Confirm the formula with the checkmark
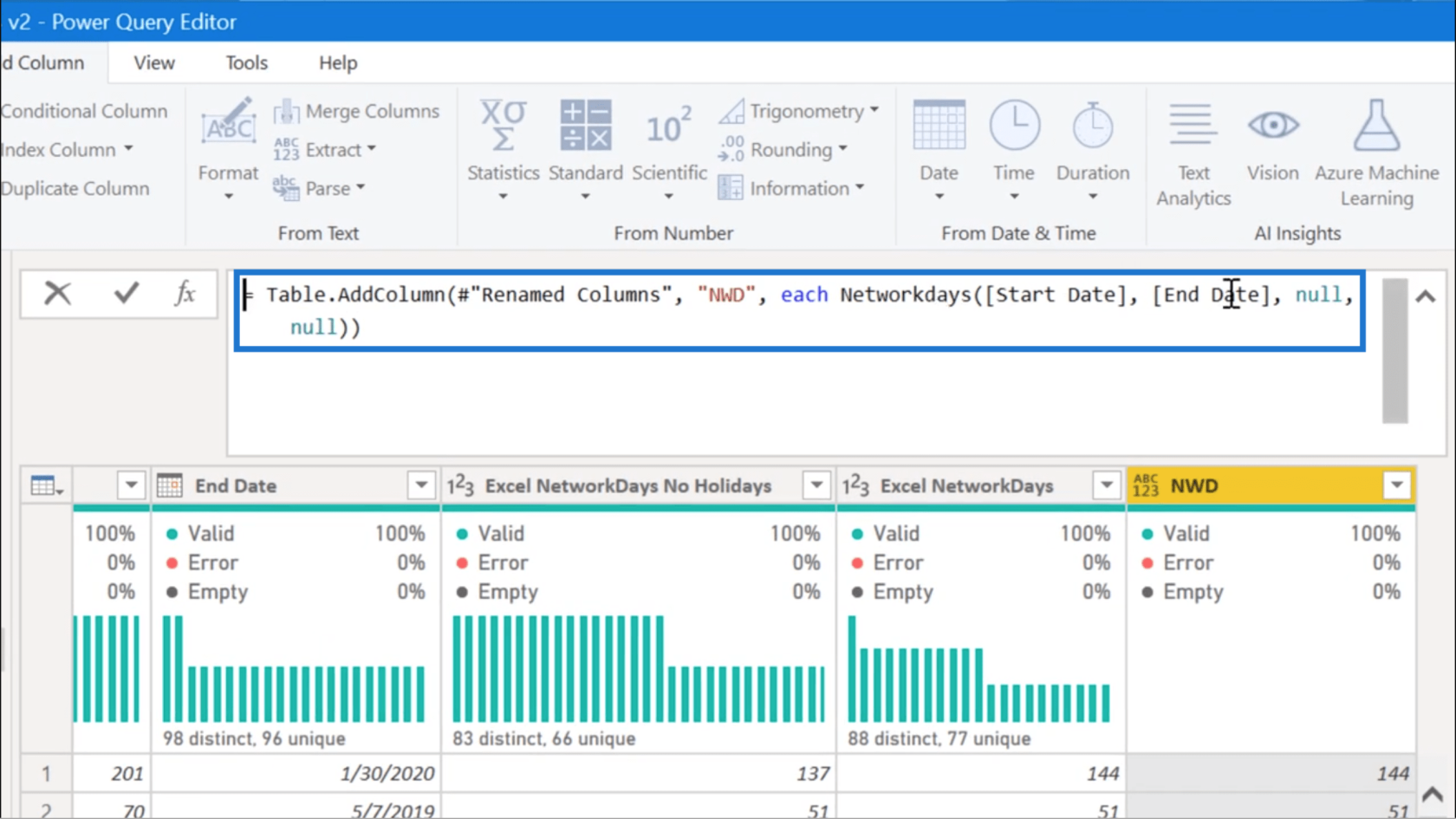Viewport: 1456px width, 819px height. coord(127,294)
